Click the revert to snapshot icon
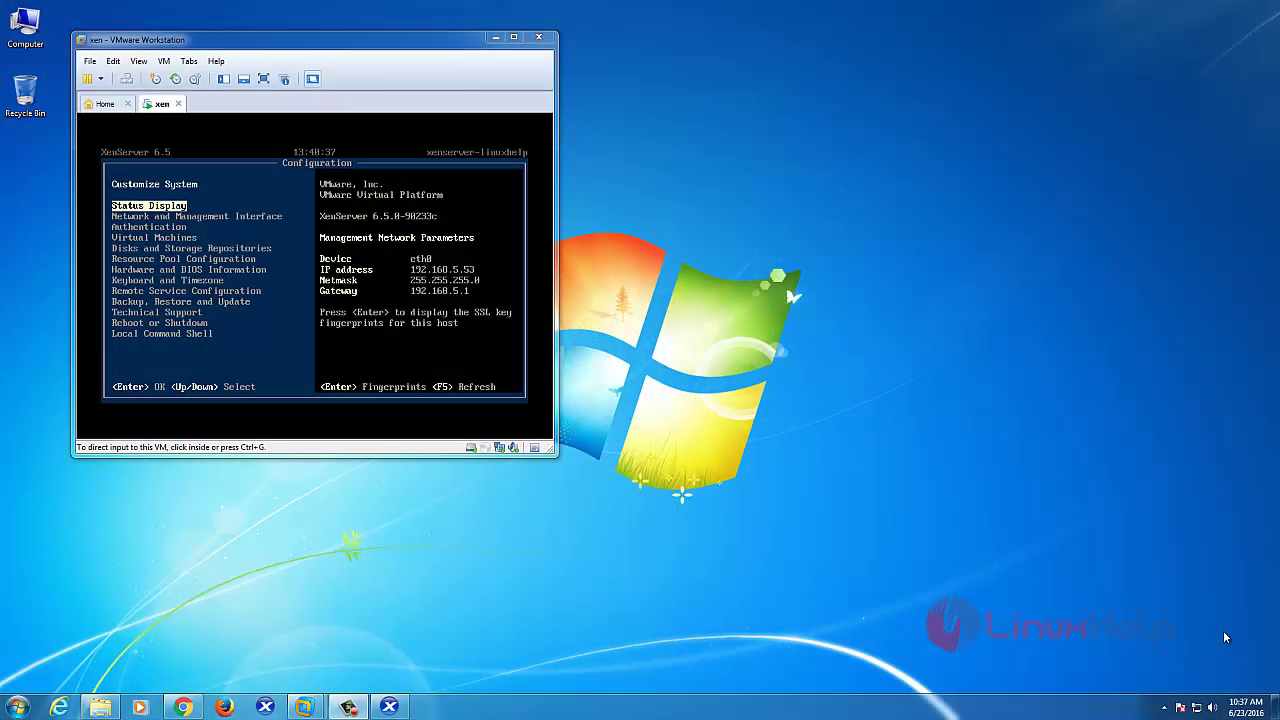 coord(175,79)
